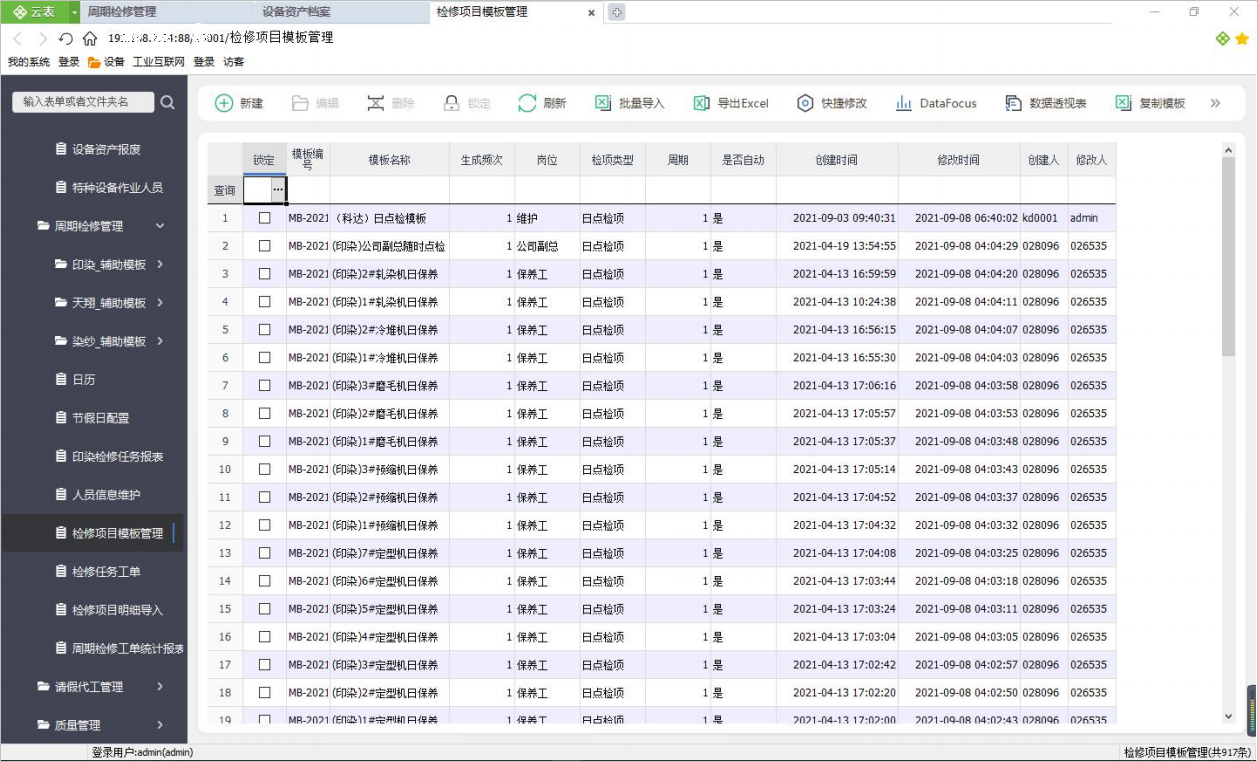Click the 批量导入 Excel icon
The height and width of the screenshot is (762, 1258).
(x=603, y=103)
